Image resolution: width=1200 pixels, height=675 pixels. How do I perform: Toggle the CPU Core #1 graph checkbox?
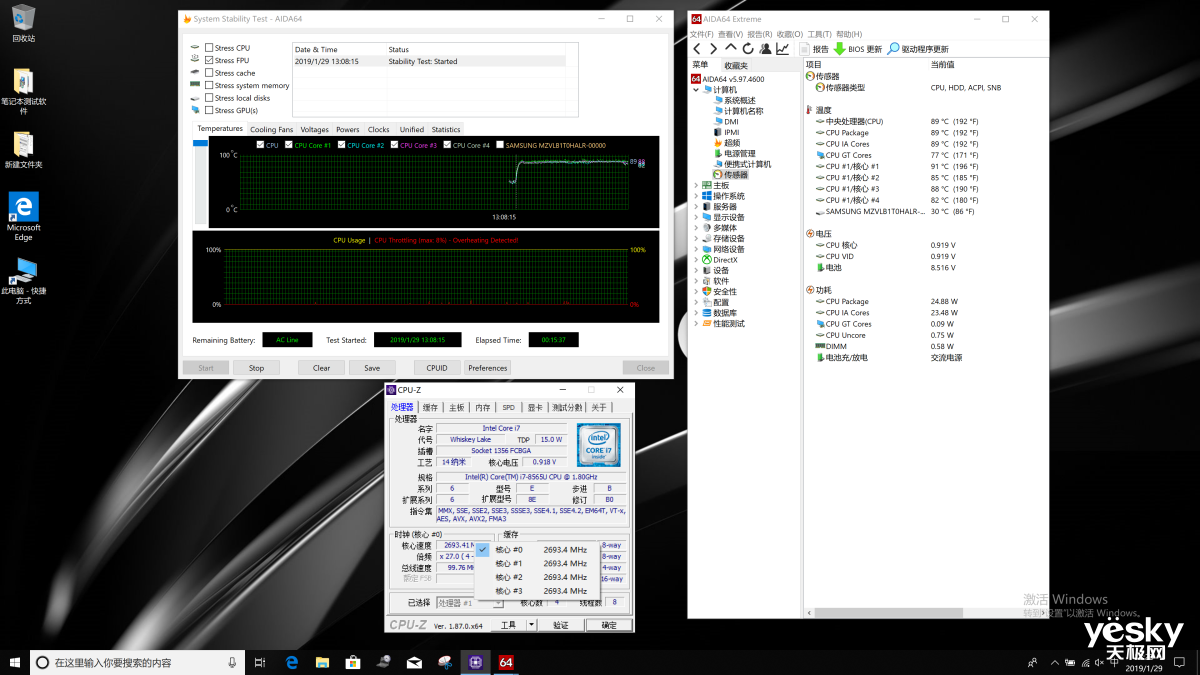(x=288, y=145)
